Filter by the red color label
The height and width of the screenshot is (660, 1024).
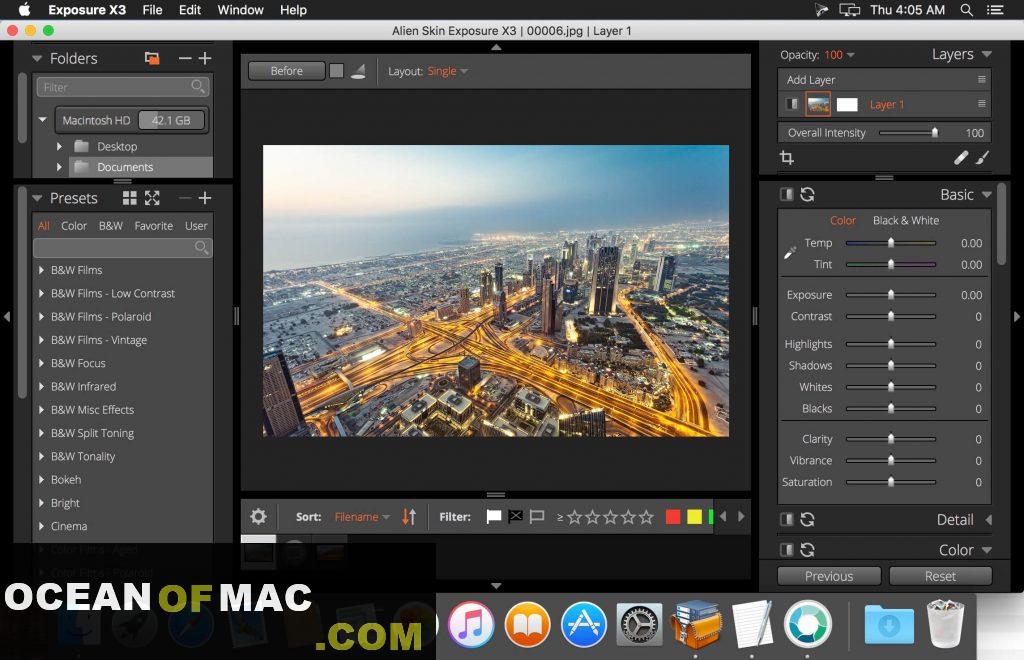coord(673,517)
